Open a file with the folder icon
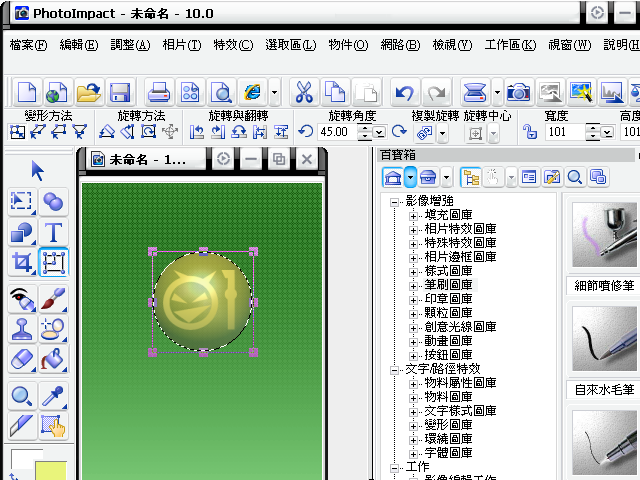 [88, 92]
